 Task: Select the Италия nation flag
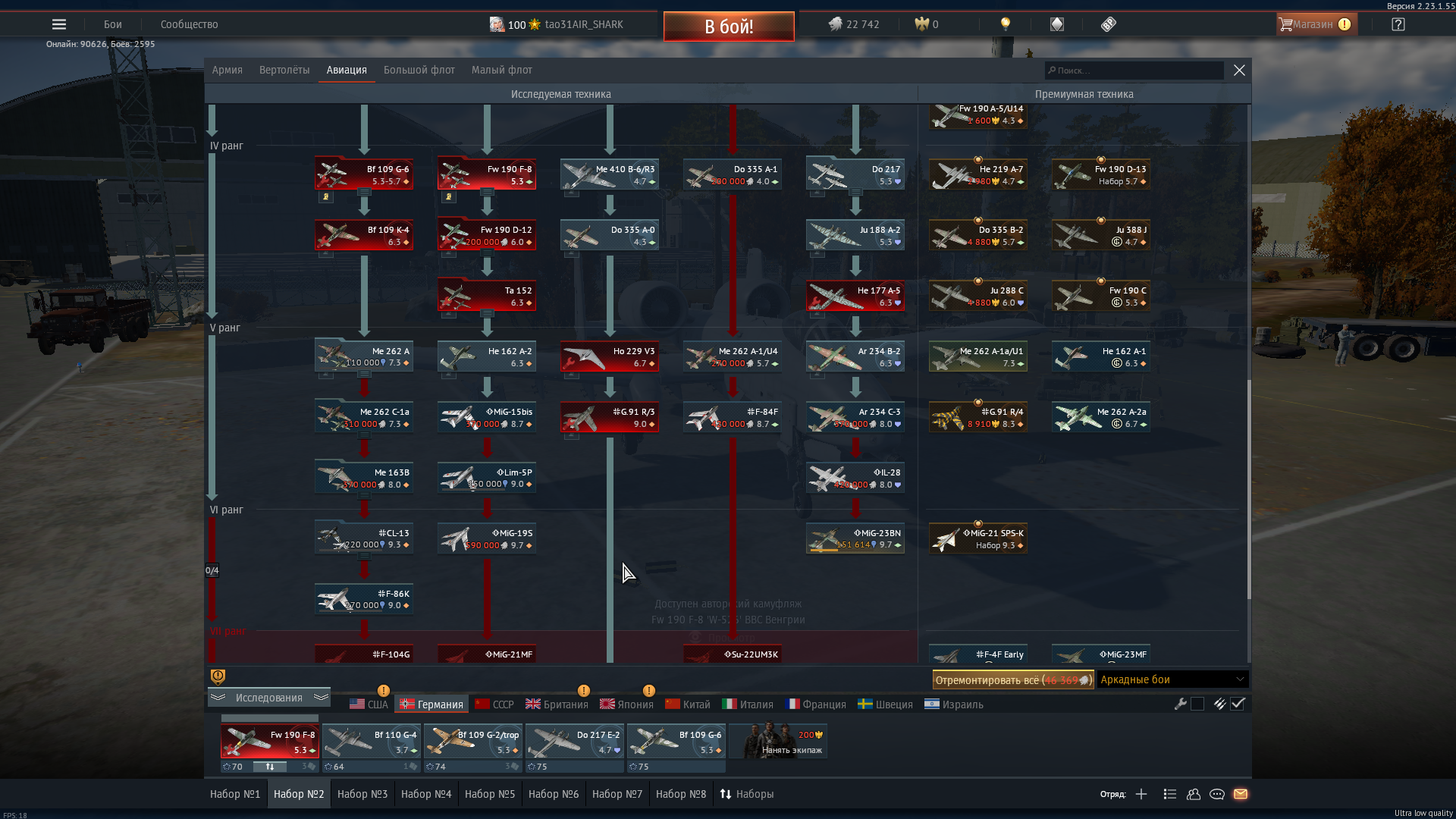(730, 704)
